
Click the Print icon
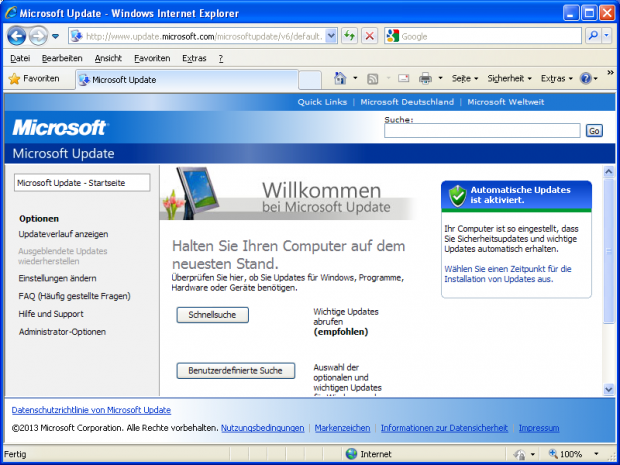pyautogui.click(x=425, y=78)
